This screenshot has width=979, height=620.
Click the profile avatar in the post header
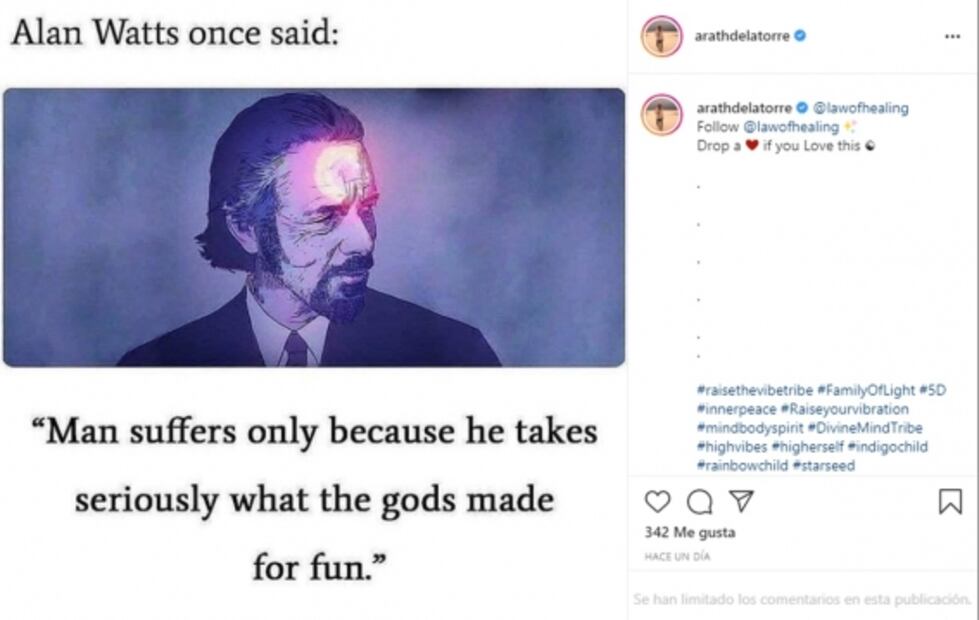[661, 36]
